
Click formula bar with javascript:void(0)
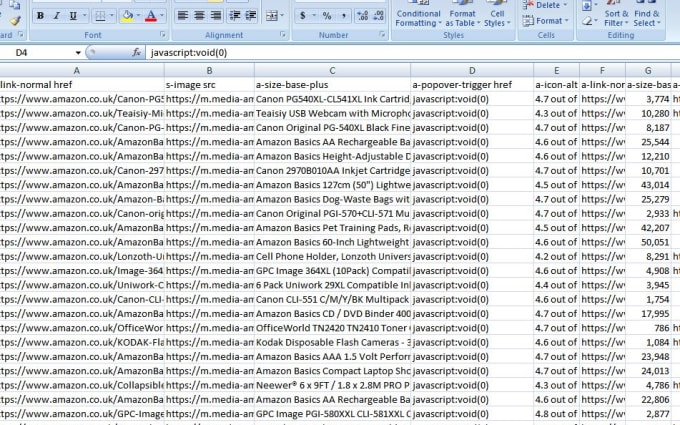412,52
